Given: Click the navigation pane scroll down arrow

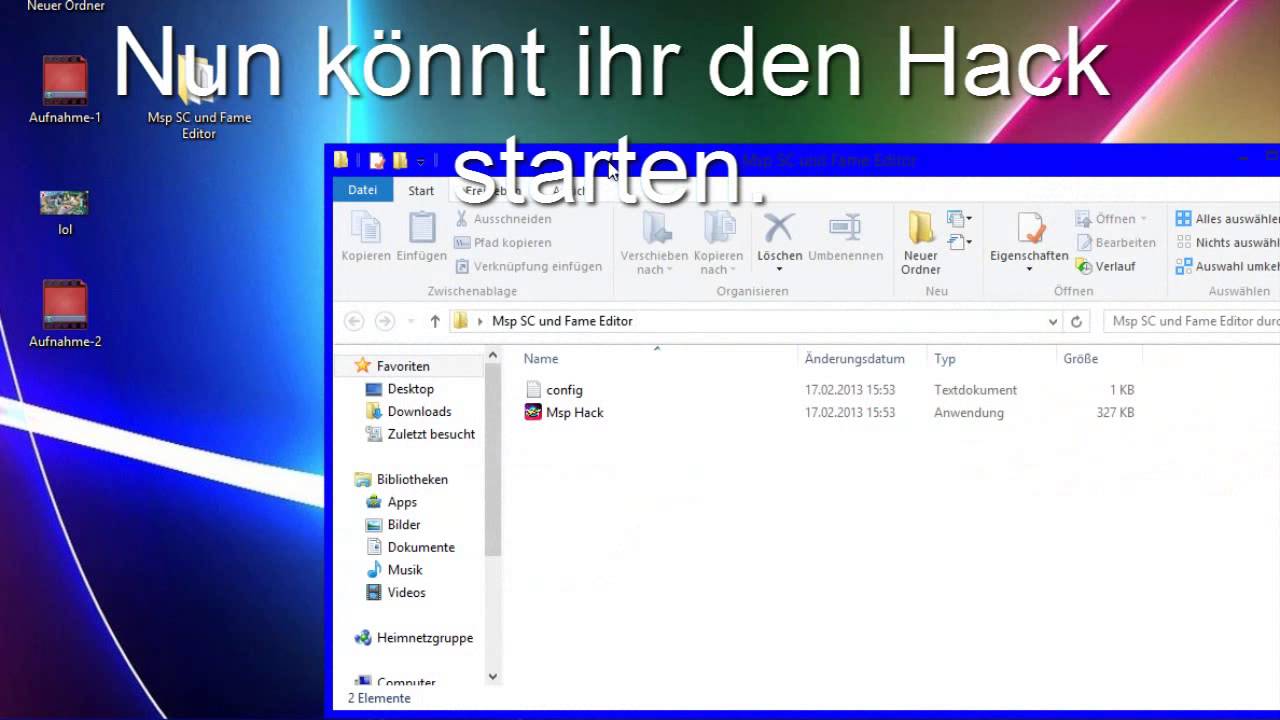Looking at the screenshot, I should [492, 677].
